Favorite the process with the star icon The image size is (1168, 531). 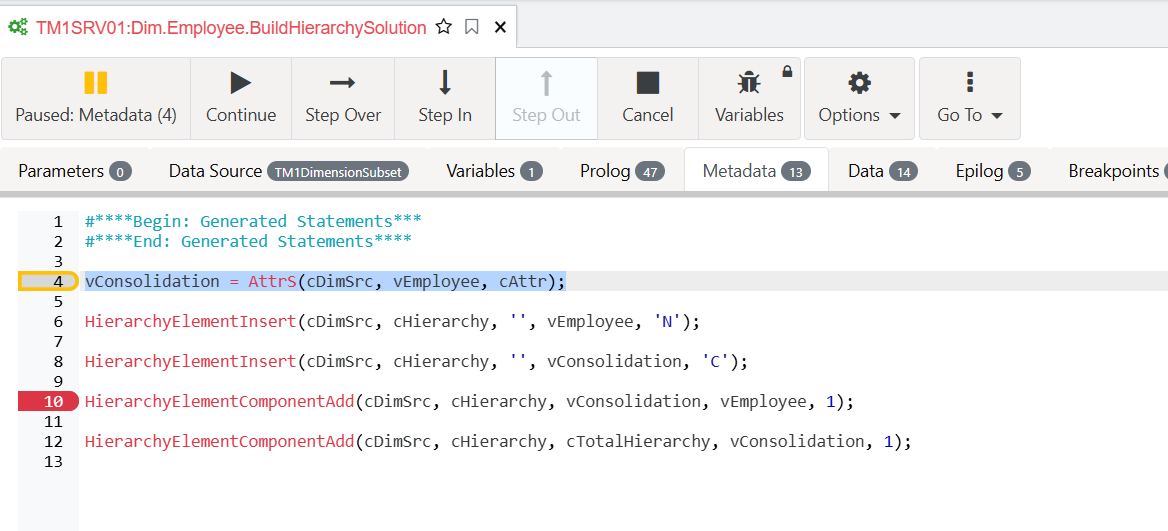coord(444,28)
